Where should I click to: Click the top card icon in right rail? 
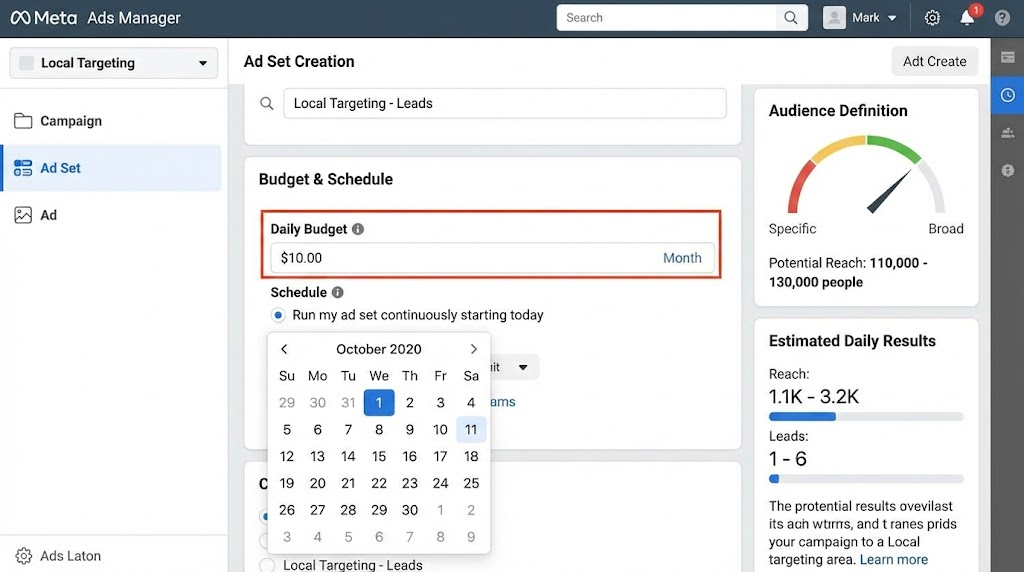1008,57
